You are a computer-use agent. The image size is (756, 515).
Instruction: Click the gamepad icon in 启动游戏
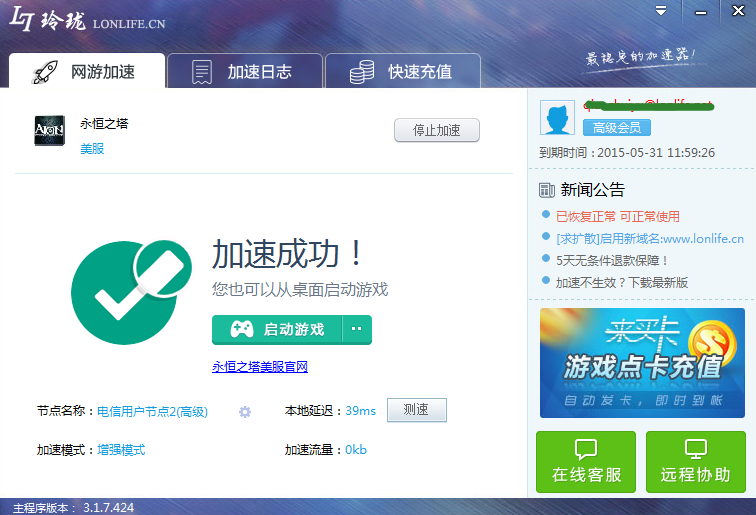242,329
